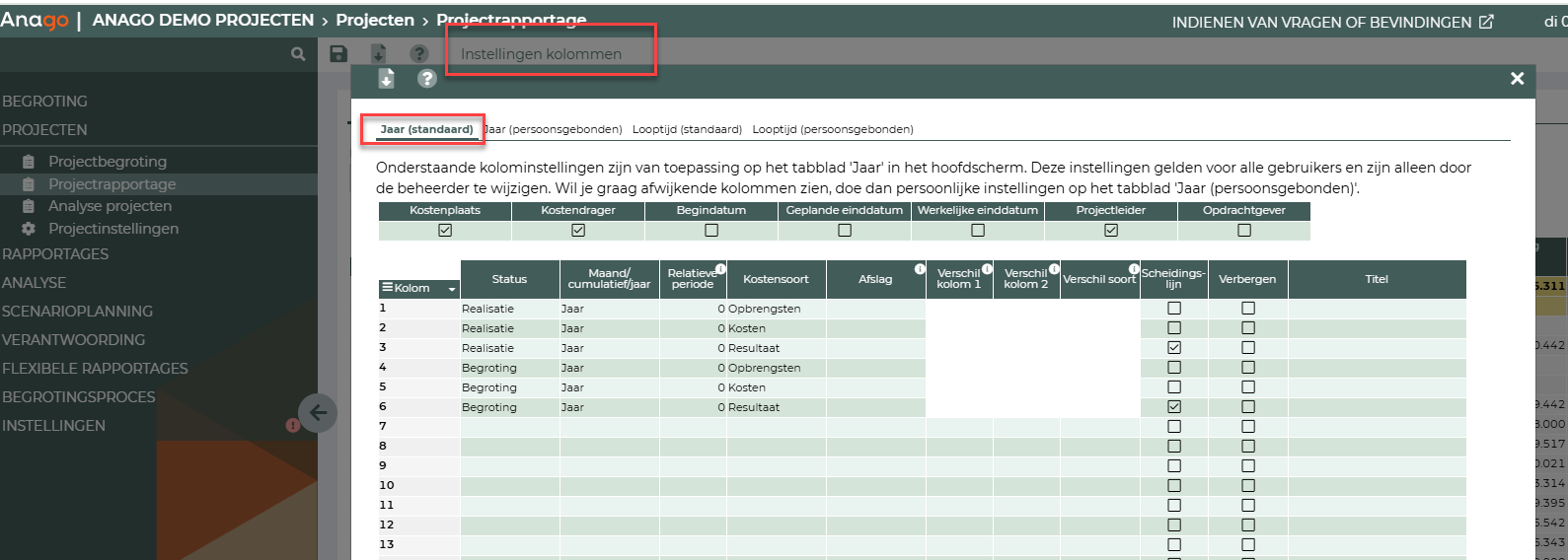Uncheck the Projectleider checkbox
This screenshot has height=560, width=1568.
tap(1111, 230)
